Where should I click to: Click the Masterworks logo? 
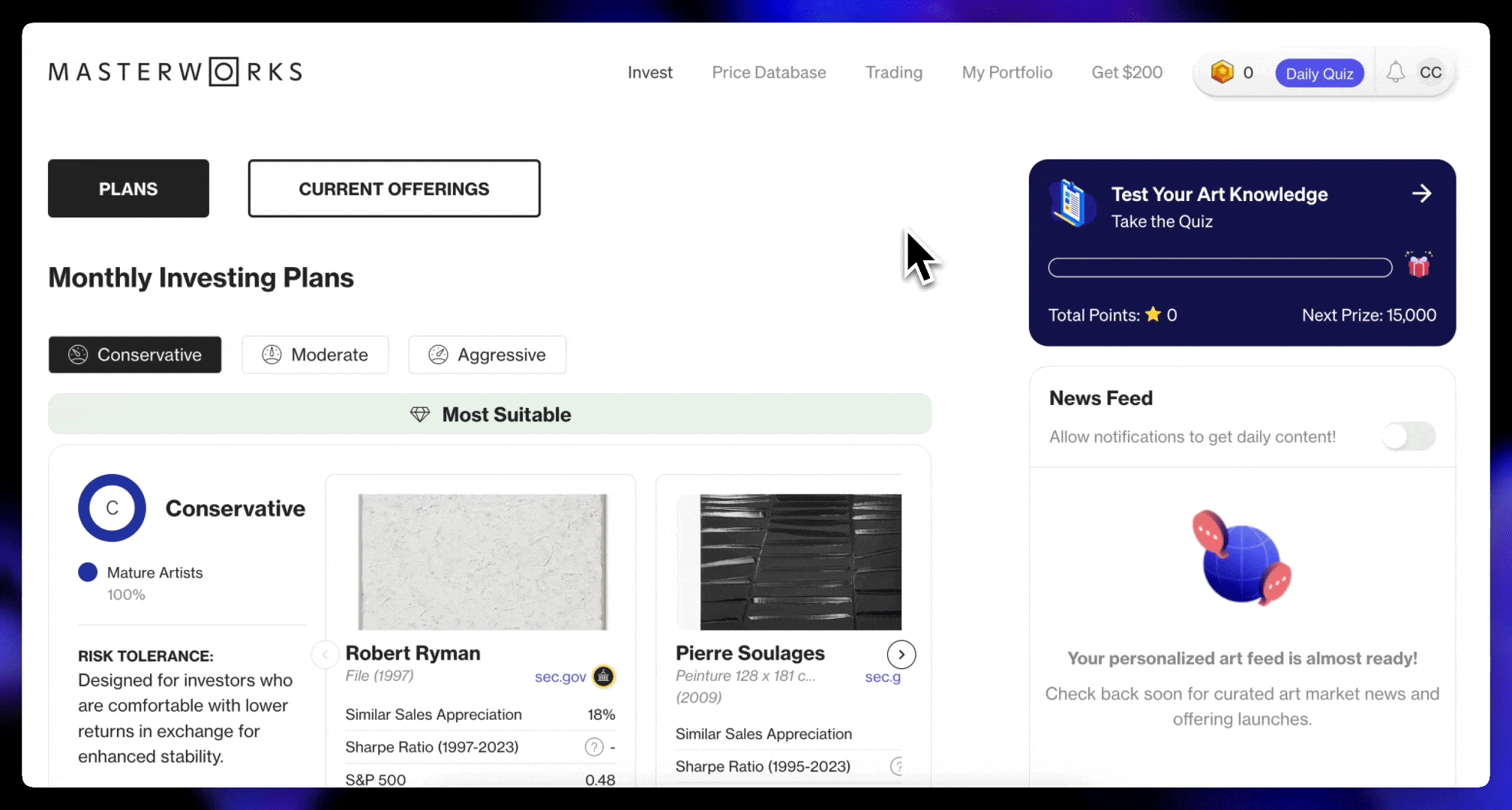pos(175,72)
